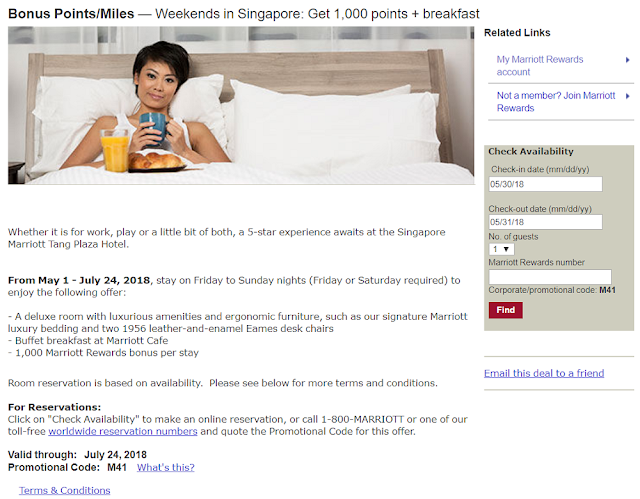
Task: Click the For Reservations heading
Action: click(54, 407)
